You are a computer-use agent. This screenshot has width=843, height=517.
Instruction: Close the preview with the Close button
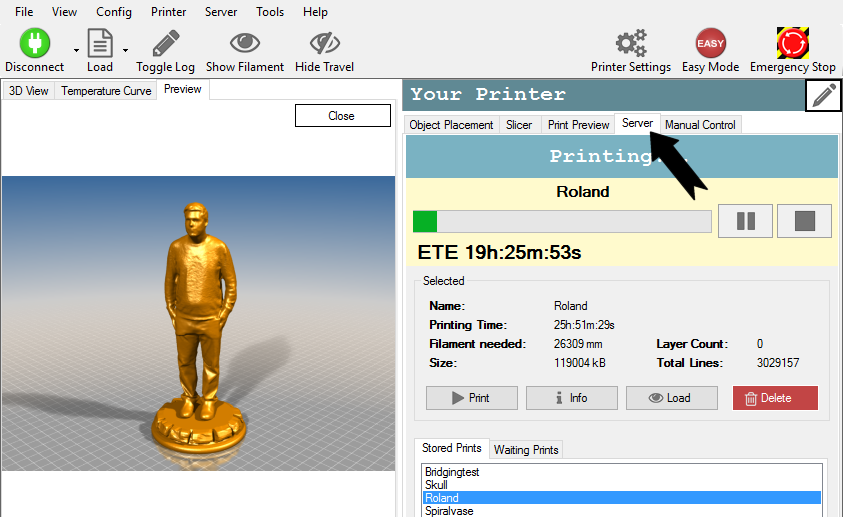click(342, 116)
